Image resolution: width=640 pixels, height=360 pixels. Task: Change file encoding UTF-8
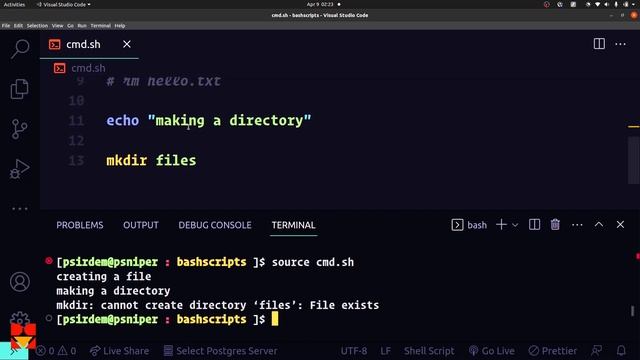click(x=353, y=351)
